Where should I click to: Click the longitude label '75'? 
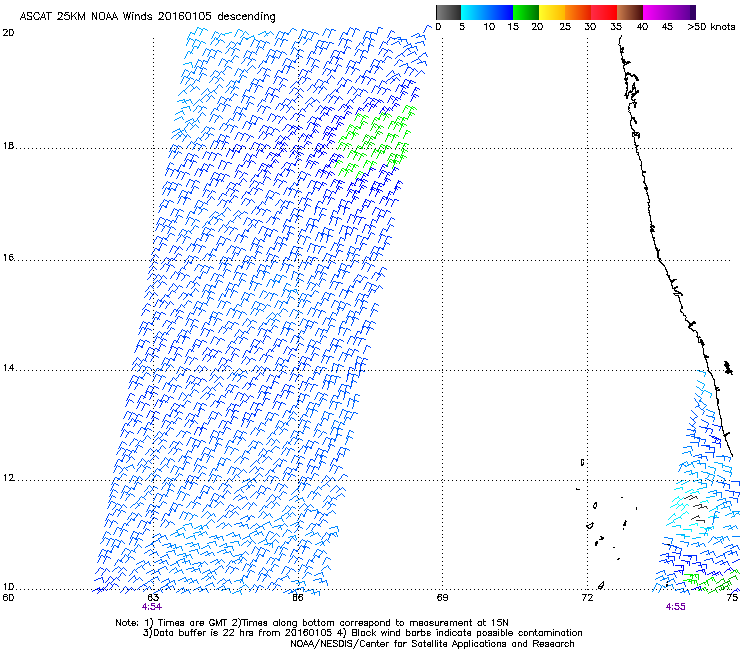point(732,598)
